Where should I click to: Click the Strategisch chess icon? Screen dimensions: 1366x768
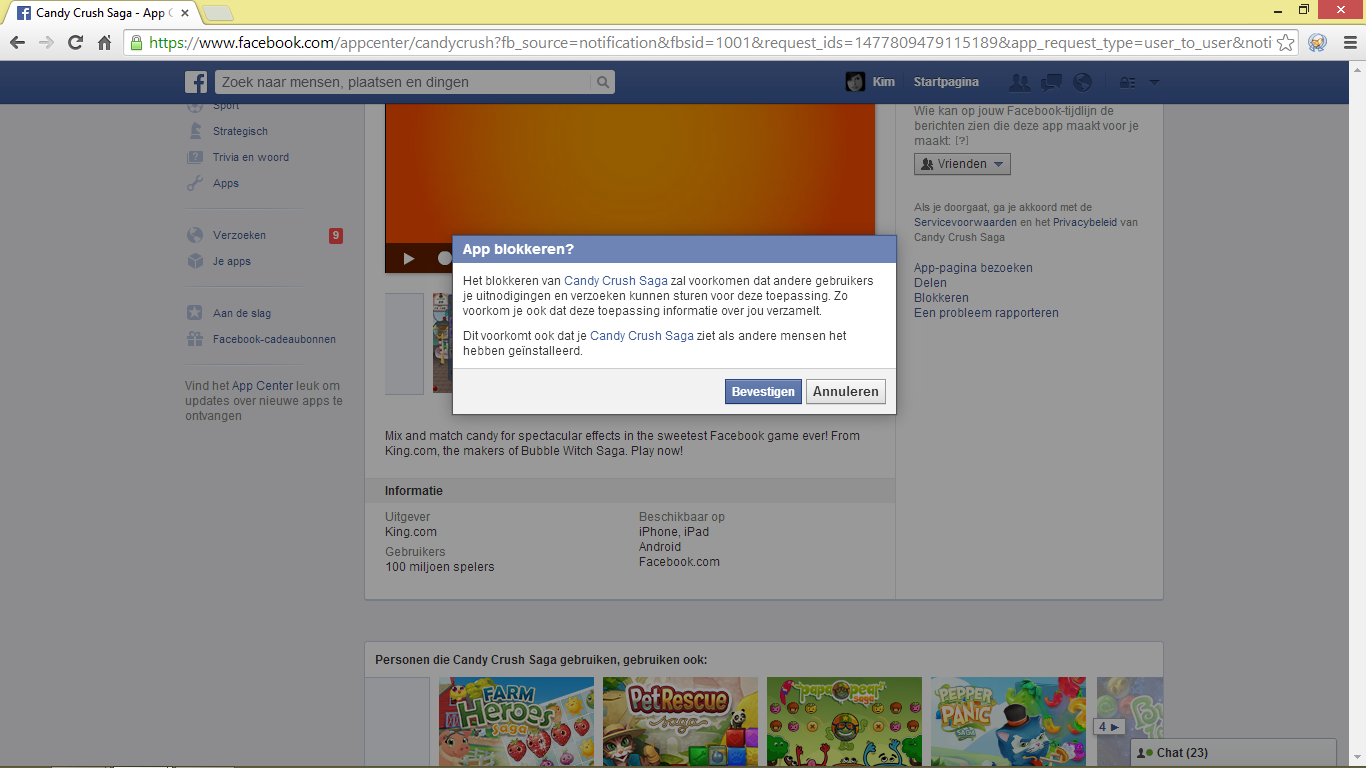[x=195, y=131]
